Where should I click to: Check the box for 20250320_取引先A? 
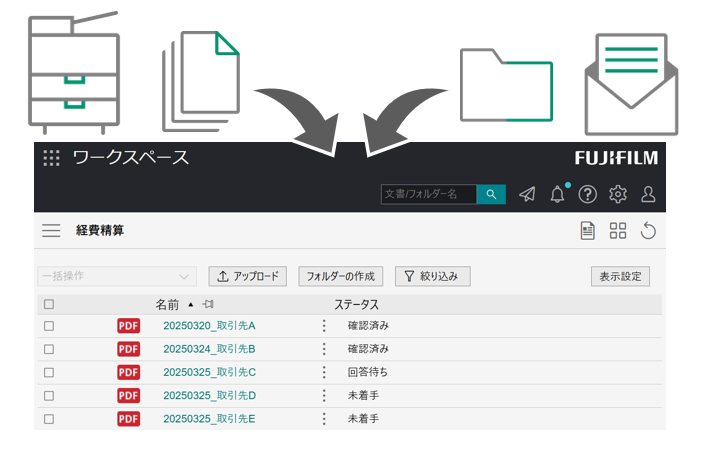pos(49,326)
